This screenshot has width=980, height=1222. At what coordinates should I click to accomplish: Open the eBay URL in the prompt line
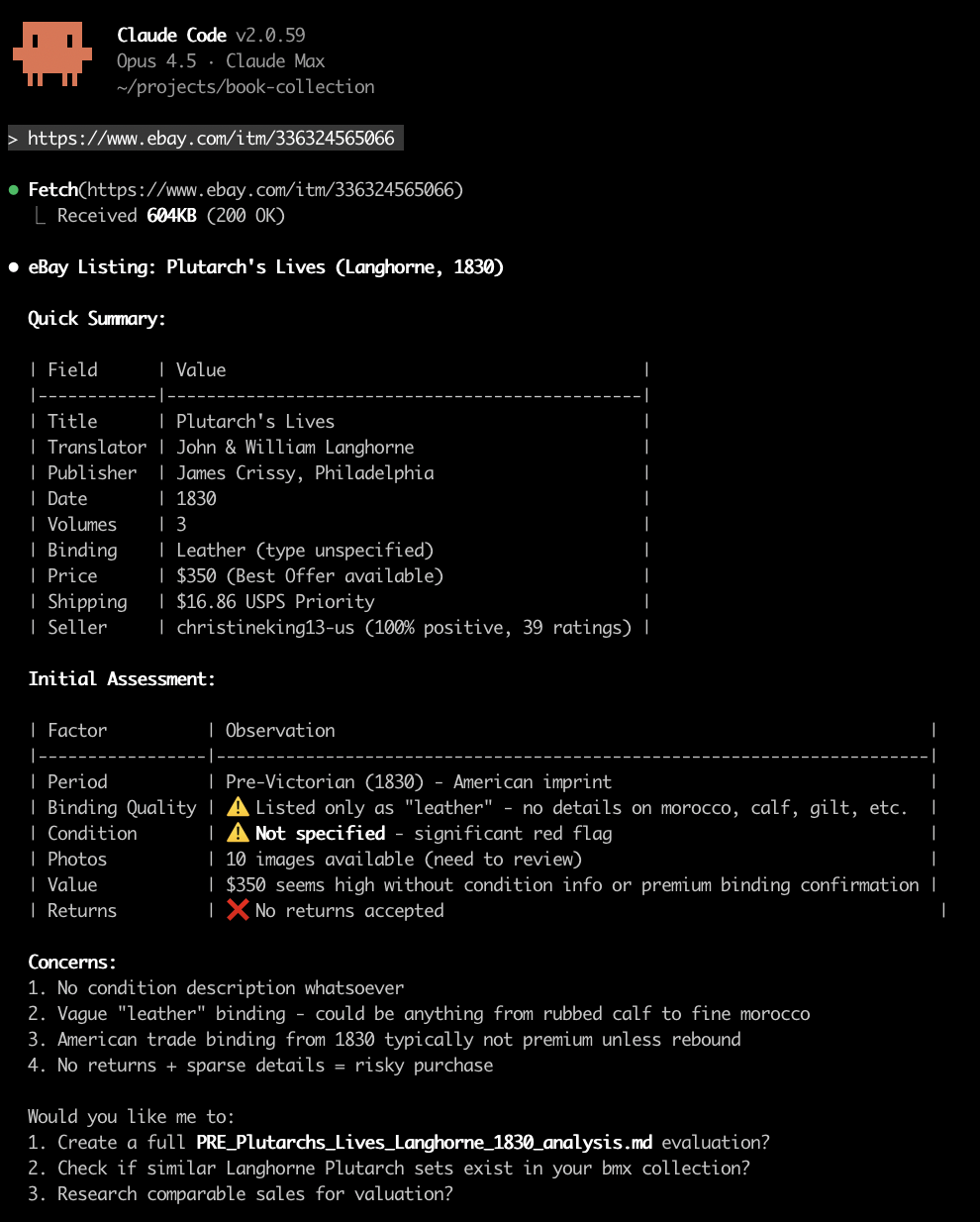(211, 139)
